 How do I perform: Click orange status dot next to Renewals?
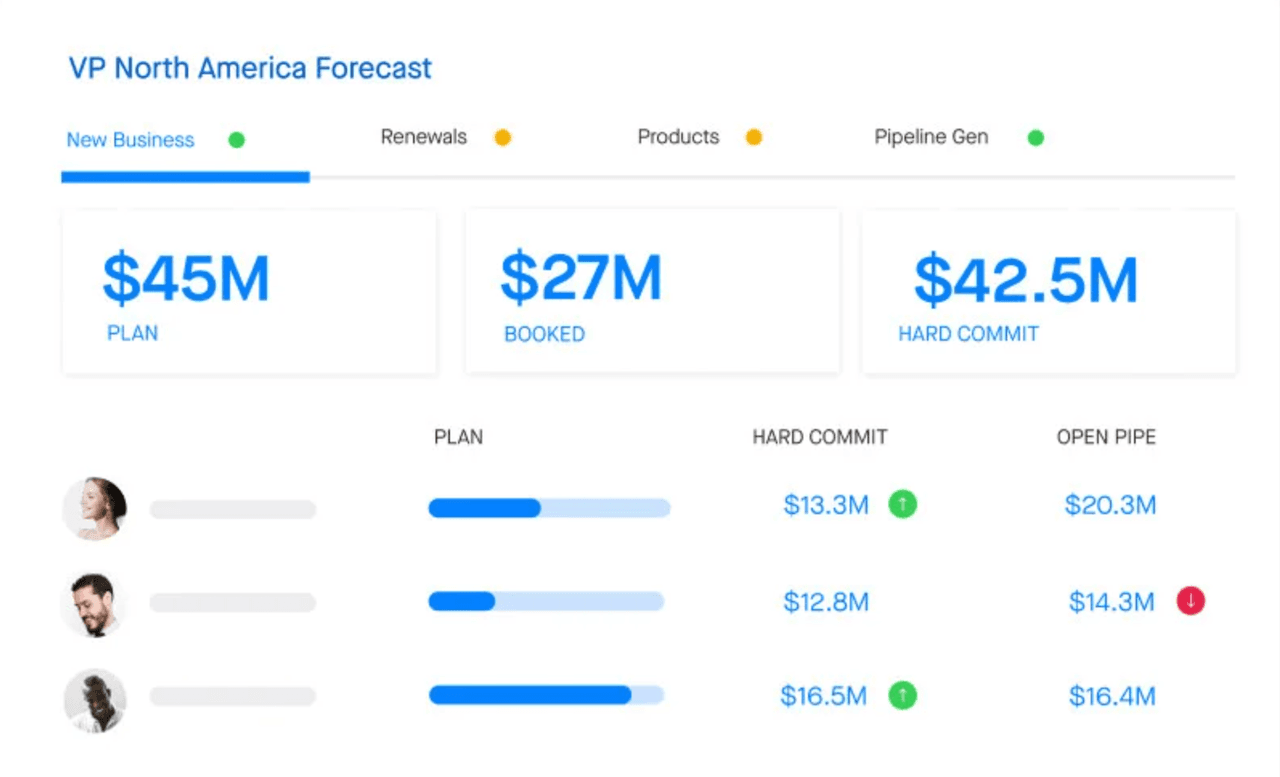click(x=503, y=138)
